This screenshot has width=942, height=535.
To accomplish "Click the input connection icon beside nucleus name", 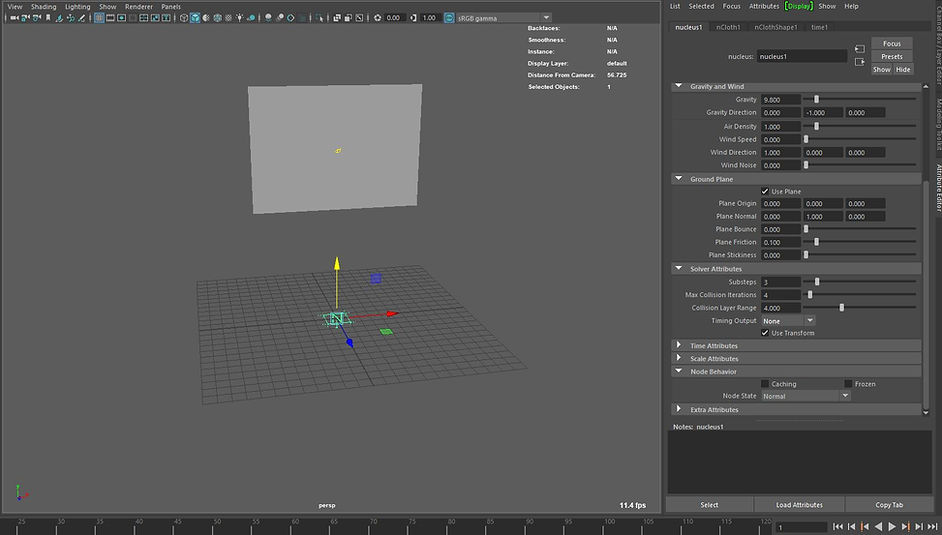I will [x=860, y=49].
